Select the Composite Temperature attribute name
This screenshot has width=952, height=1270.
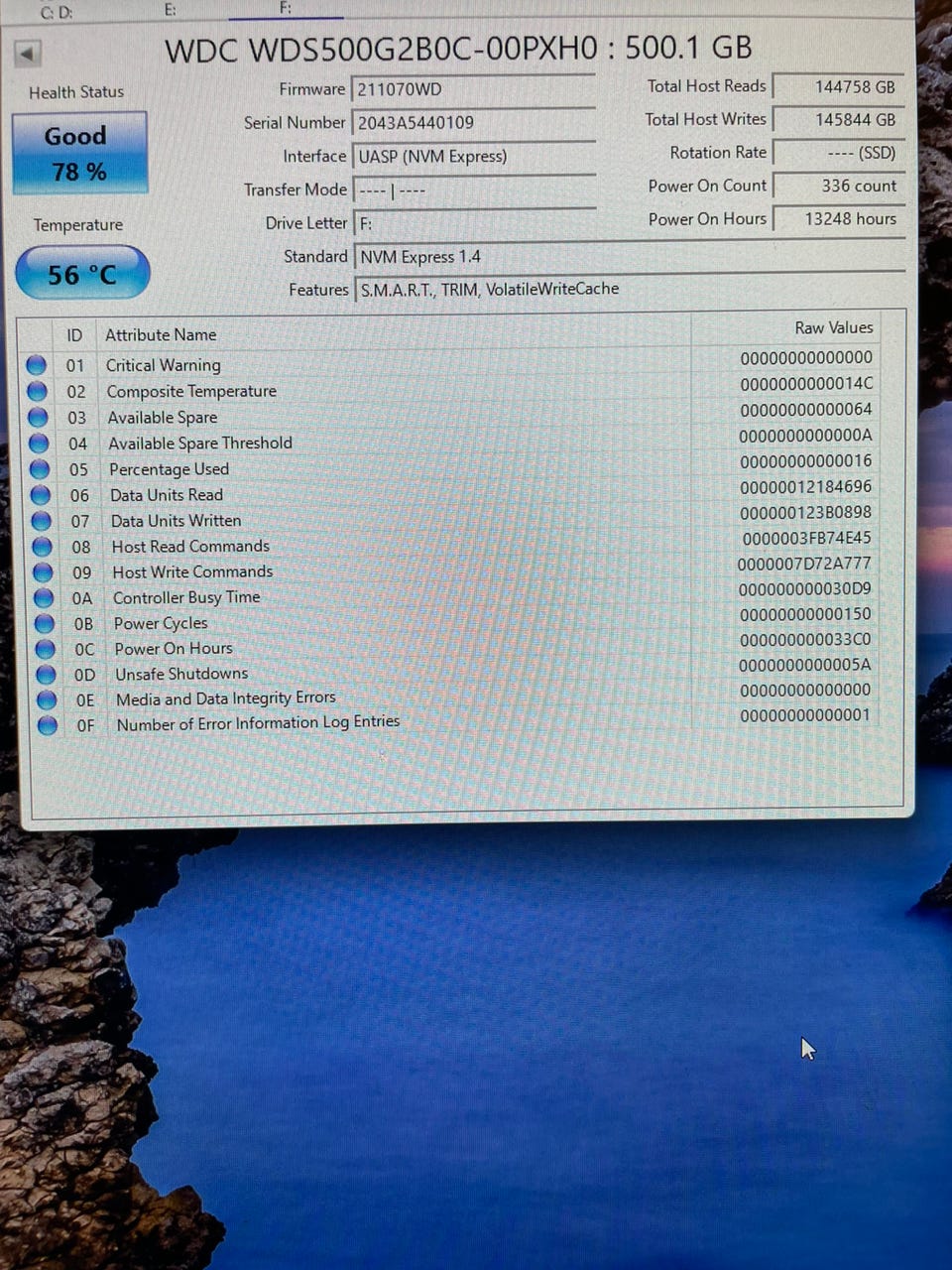(x=191, y=391)
